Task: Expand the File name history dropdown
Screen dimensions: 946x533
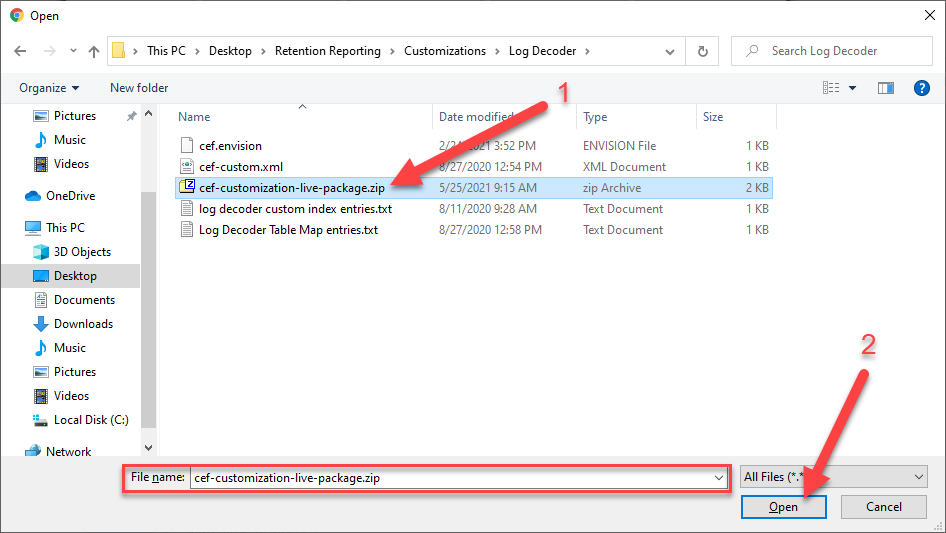Action: (719, 478)
